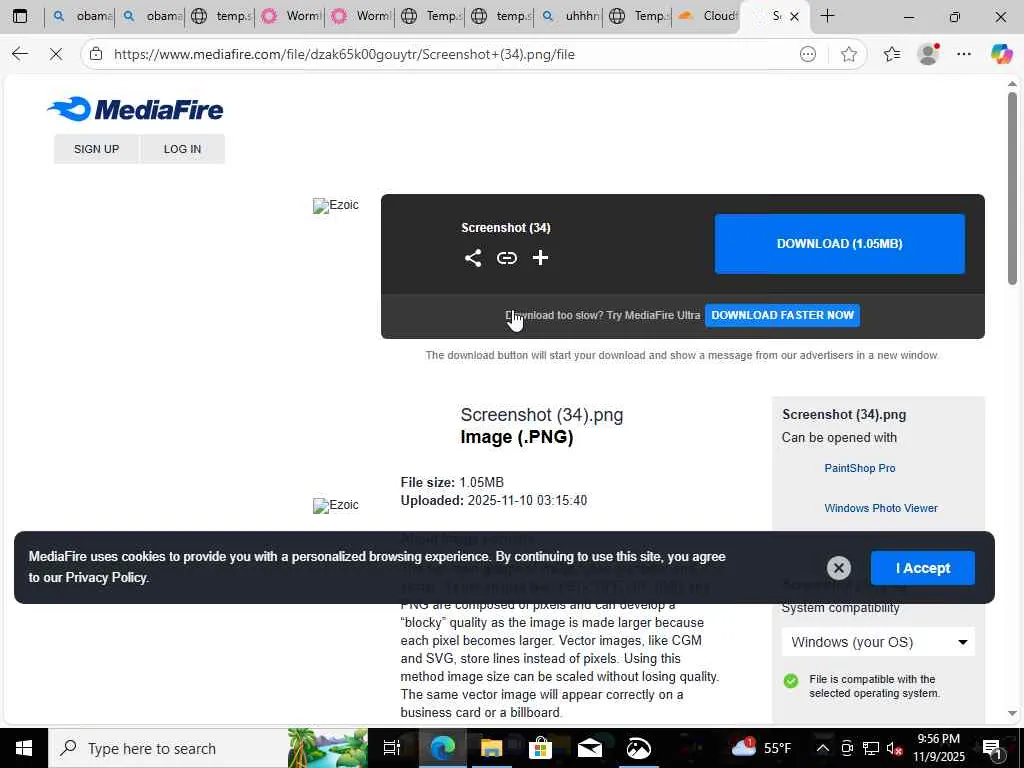Open File Explorer from taskbar
Viewport: 1024px width, 768px height.
tap(491, 748)
